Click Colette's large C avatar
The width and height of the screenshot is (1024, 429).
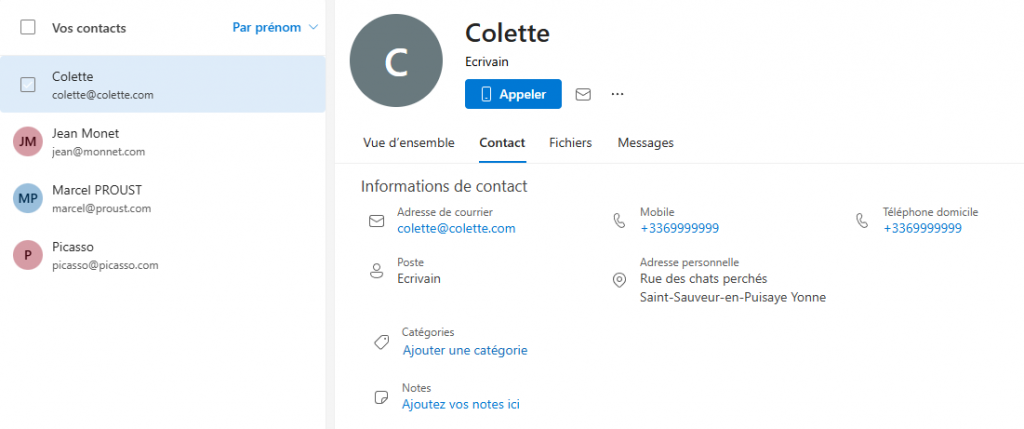click(396, 62)
